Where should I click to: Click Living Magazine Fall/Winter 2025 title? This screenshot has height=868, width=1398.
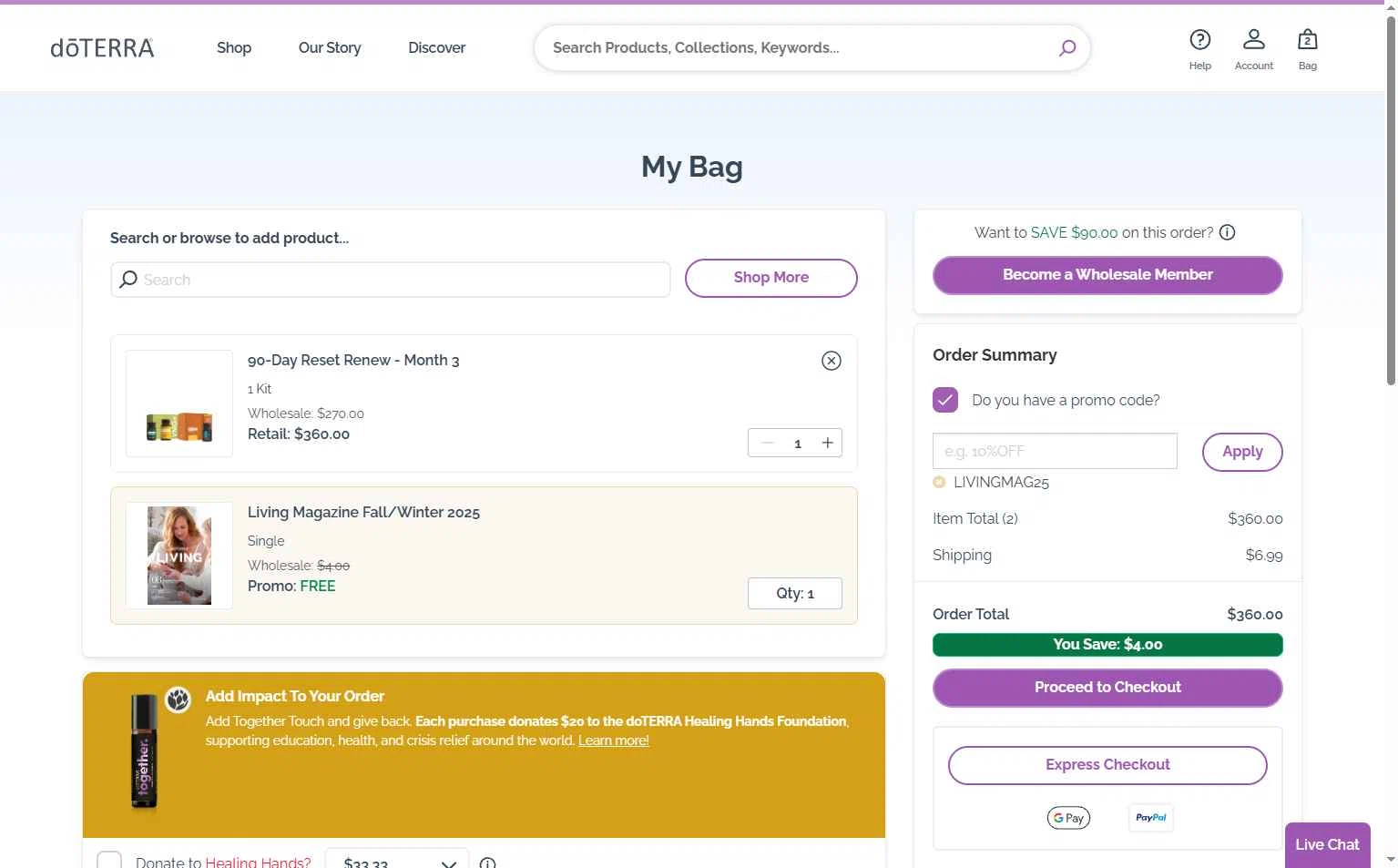tap(363, 512)
